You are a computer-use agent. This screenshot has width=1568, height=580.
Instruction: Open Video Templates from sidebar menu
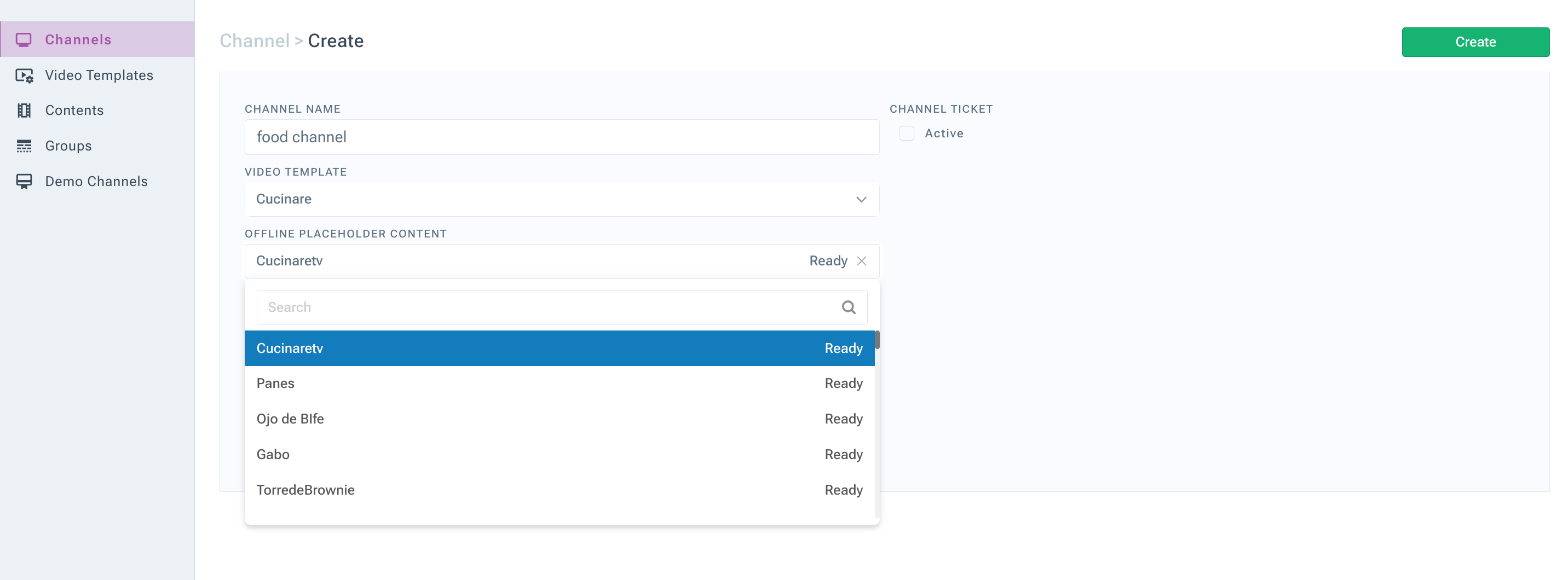[x=97, y=76]
